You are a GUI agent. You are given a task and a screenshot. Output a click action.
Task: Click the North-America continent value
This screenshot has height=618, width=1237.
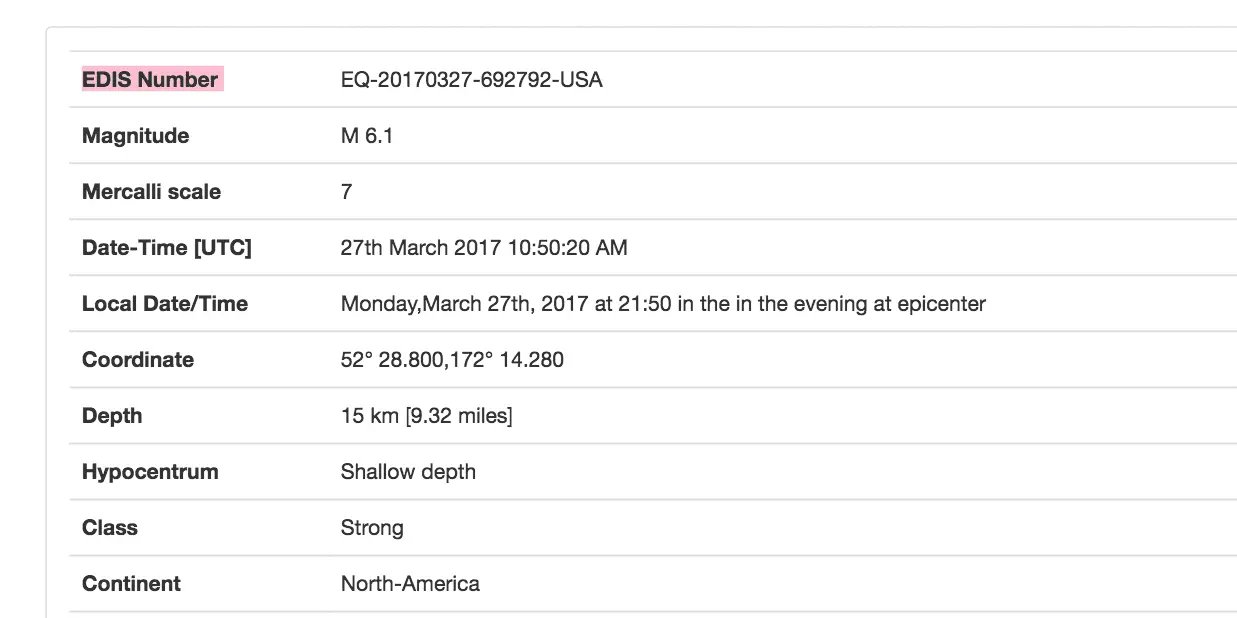pyautogui.click(x=410, y=584)
